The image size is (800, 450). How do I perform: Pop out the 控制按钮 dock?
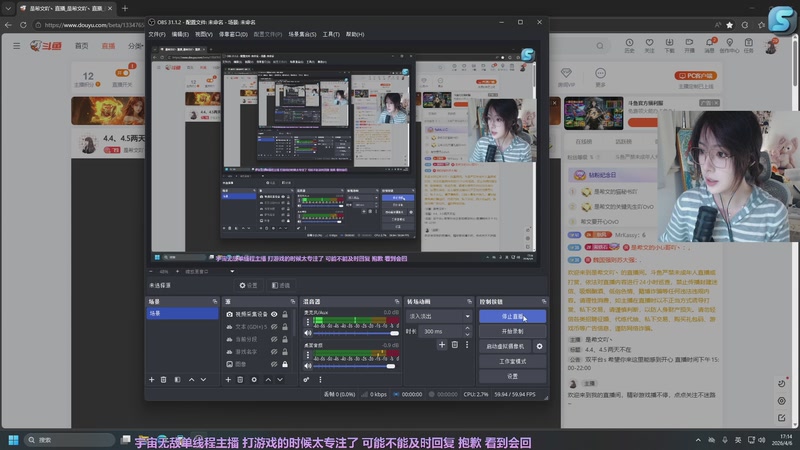544,302
